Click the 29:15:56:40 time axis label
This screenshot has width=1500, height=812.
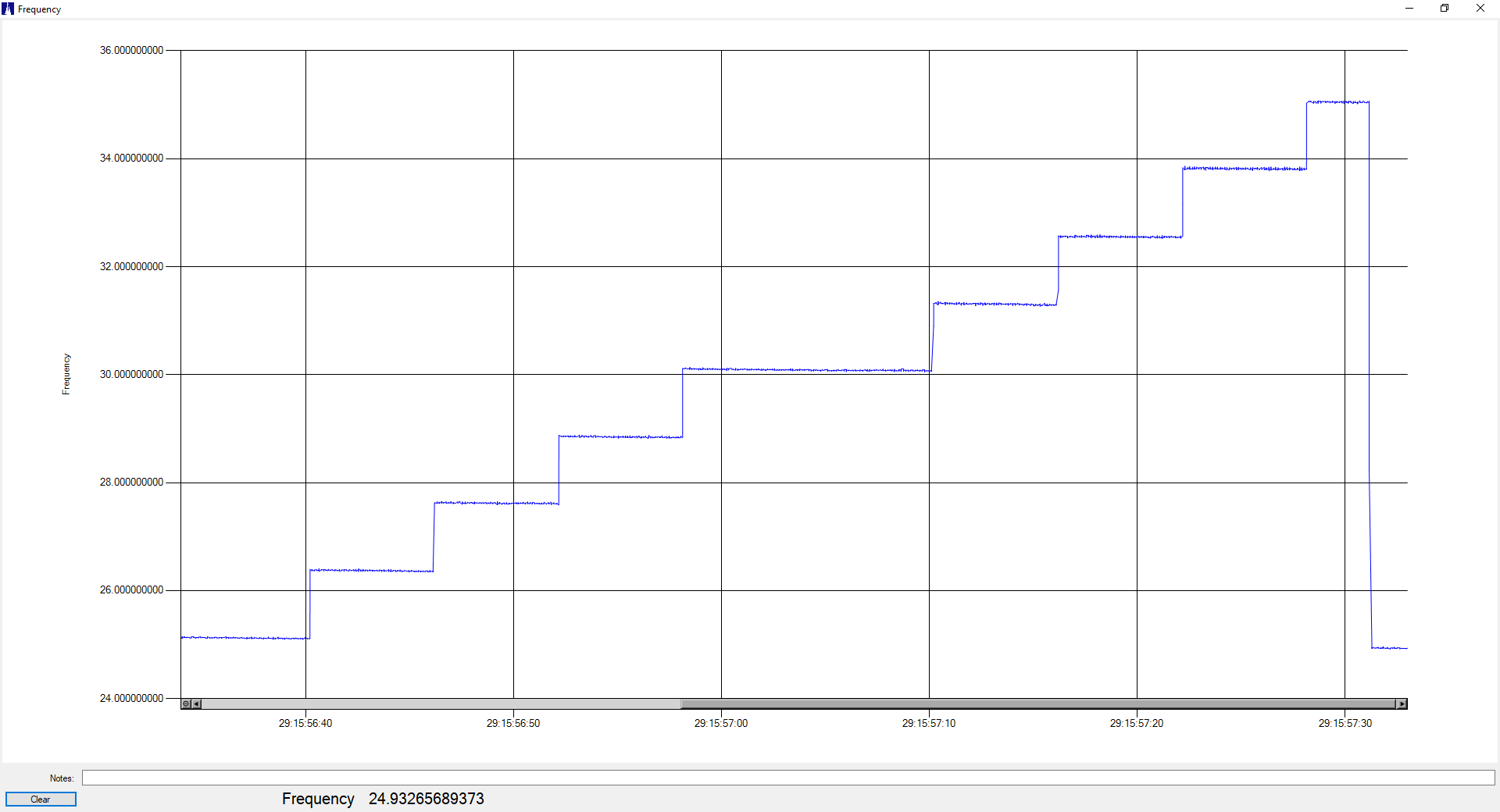pos(305,723)
